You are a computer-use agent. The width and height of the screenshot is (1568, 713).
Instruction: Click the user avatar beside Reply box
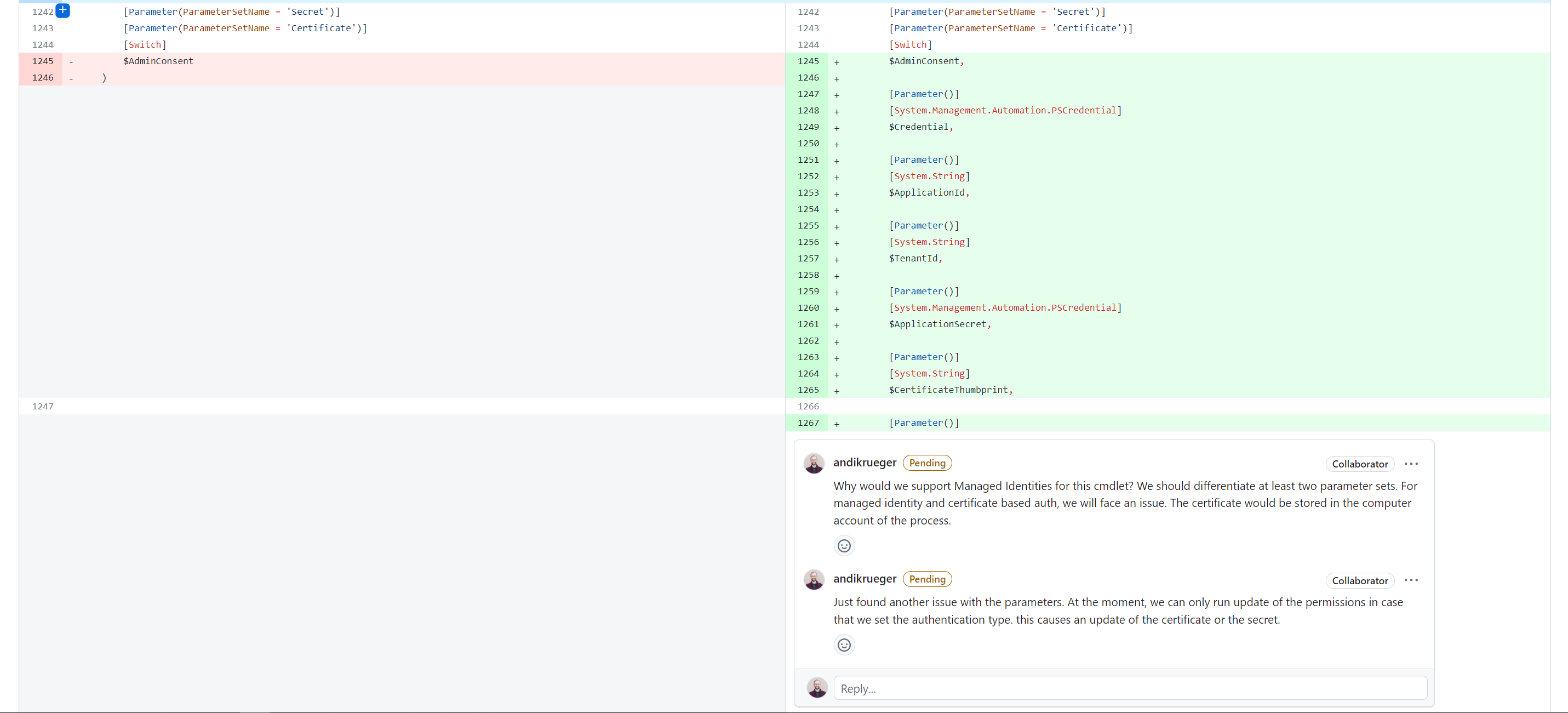click(817, 688)
